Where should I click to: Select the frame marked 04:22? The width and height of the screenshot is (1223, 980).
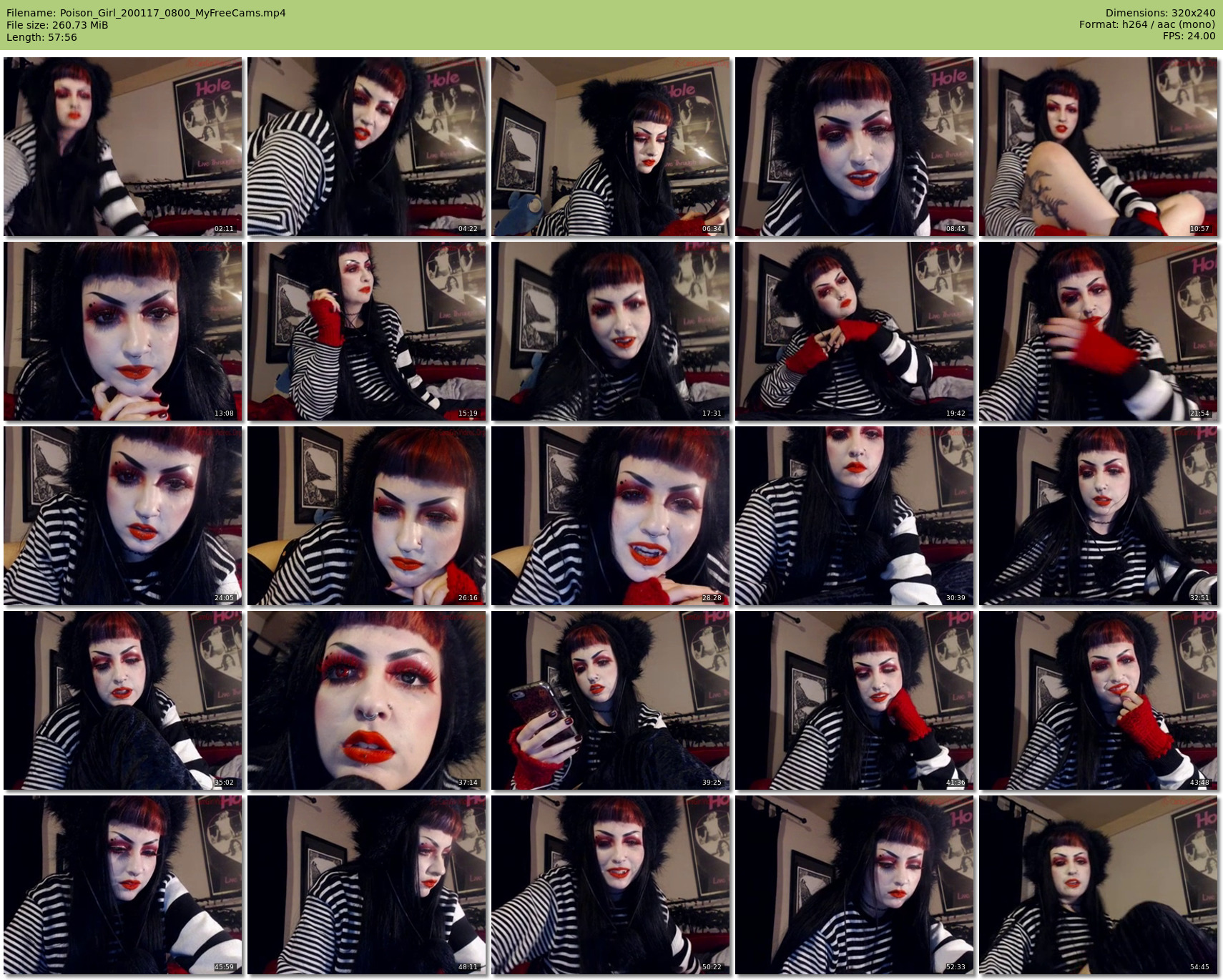click(367, 147)
